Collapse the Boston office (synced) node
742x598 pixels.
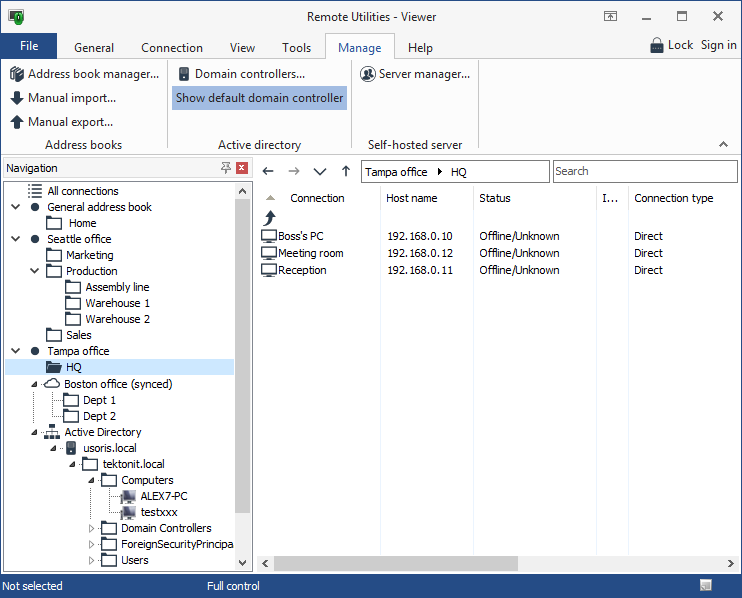(34, 384)
